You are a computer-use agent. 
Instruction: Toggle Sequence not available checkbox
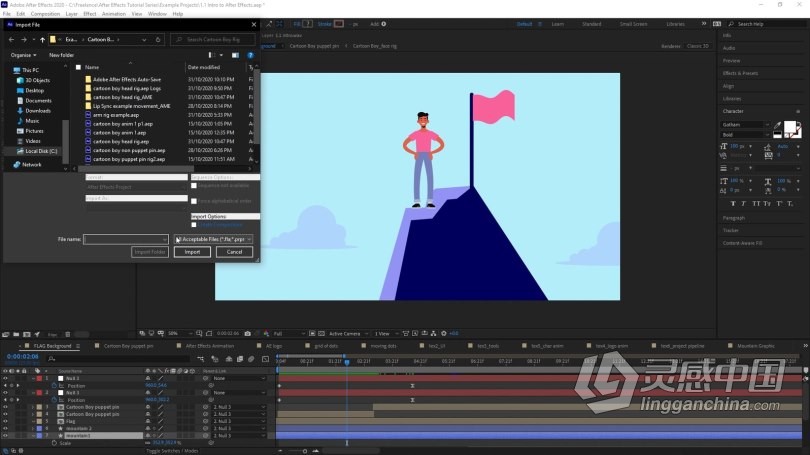pyautogui.click(x=194, y=185)
